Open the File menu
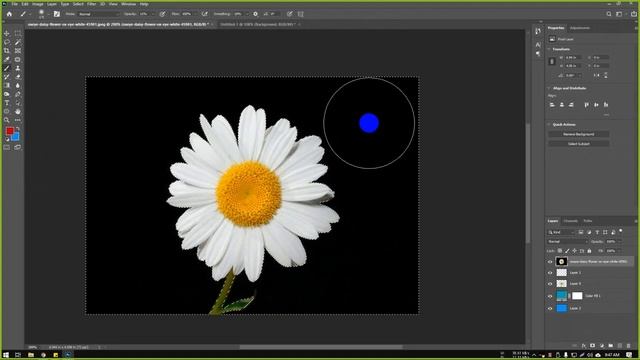This screenshot has width=640, height=360. point(14,4)
